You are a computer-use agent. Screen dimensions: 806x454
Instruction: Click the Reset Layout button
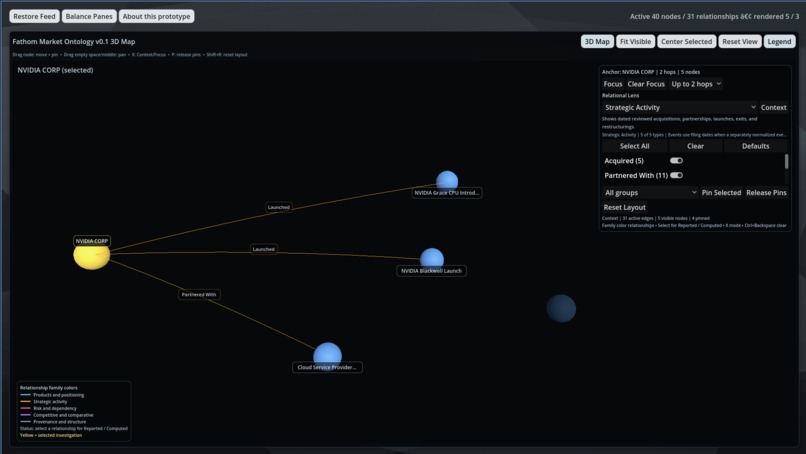click(625, 207)
